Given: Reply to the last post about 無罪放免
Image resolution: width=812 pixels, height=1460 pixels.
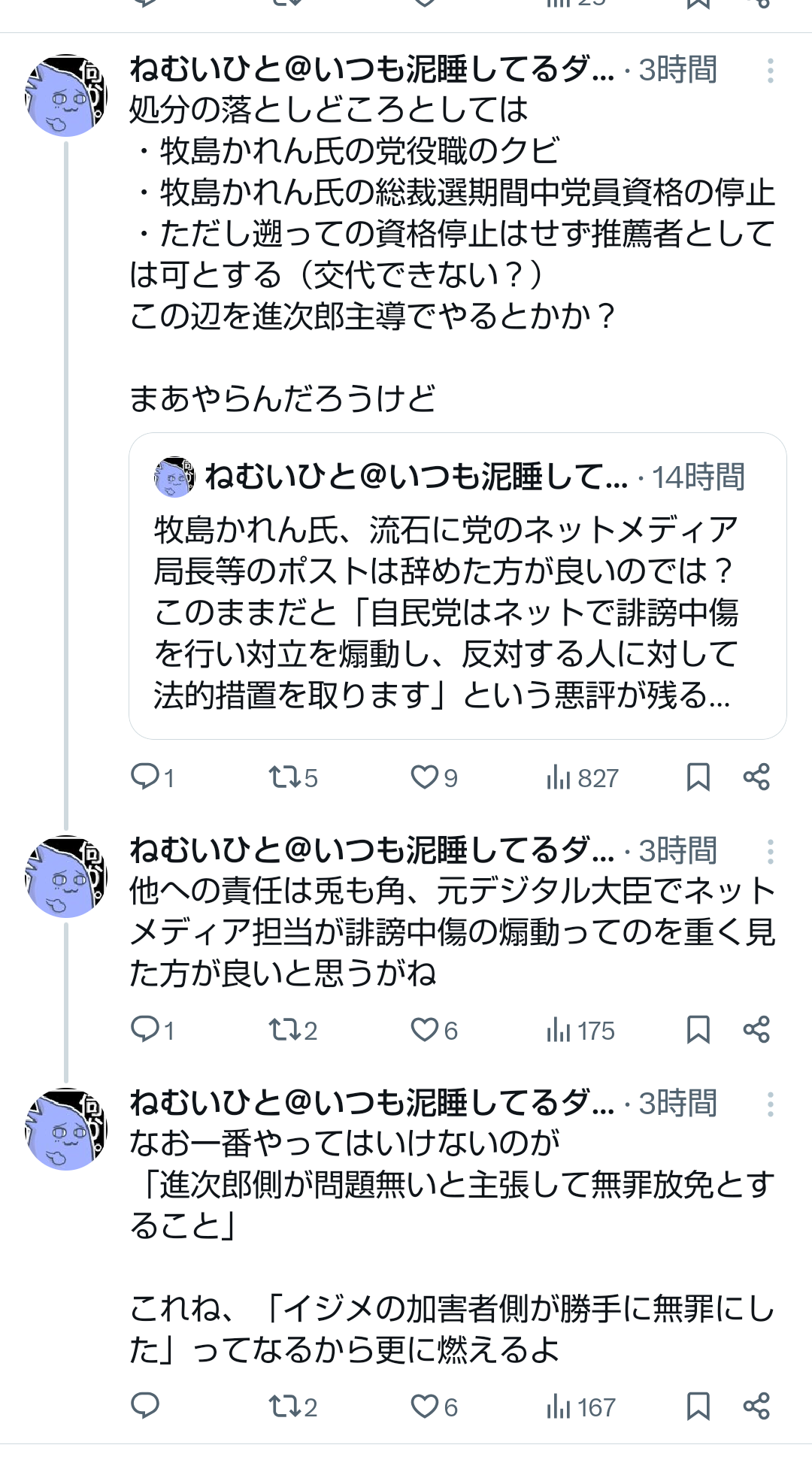Looking at the screenshot, I should pyautogui.click(x=145, y=1405).
